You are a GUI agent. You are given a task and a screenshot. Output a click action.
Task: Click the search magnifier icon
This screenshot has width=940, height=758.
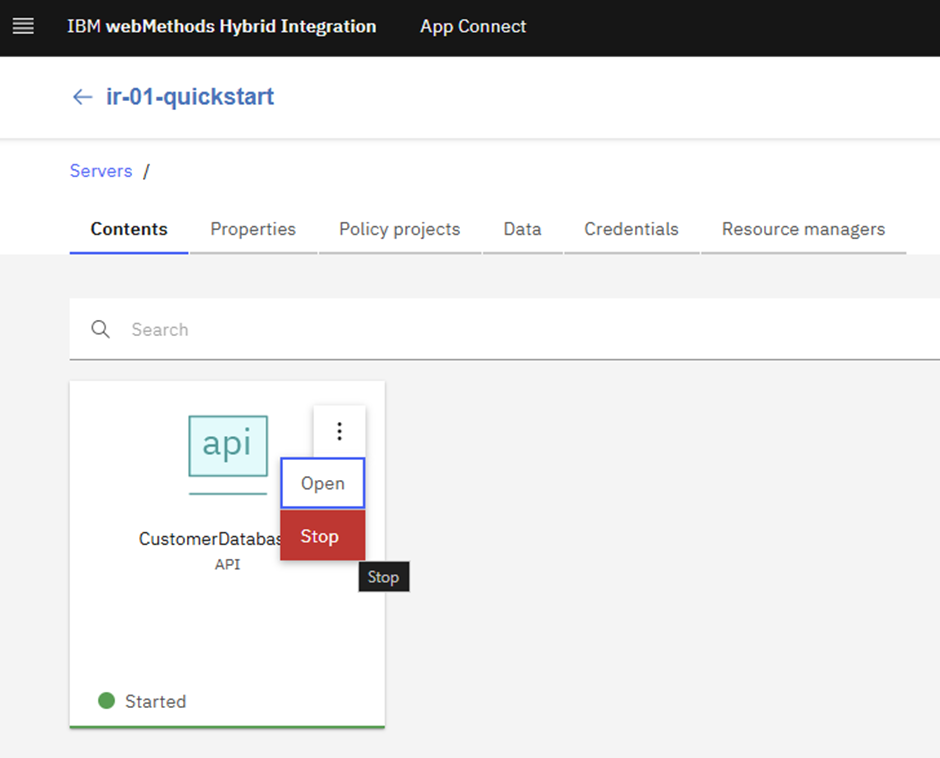[100, 329]
